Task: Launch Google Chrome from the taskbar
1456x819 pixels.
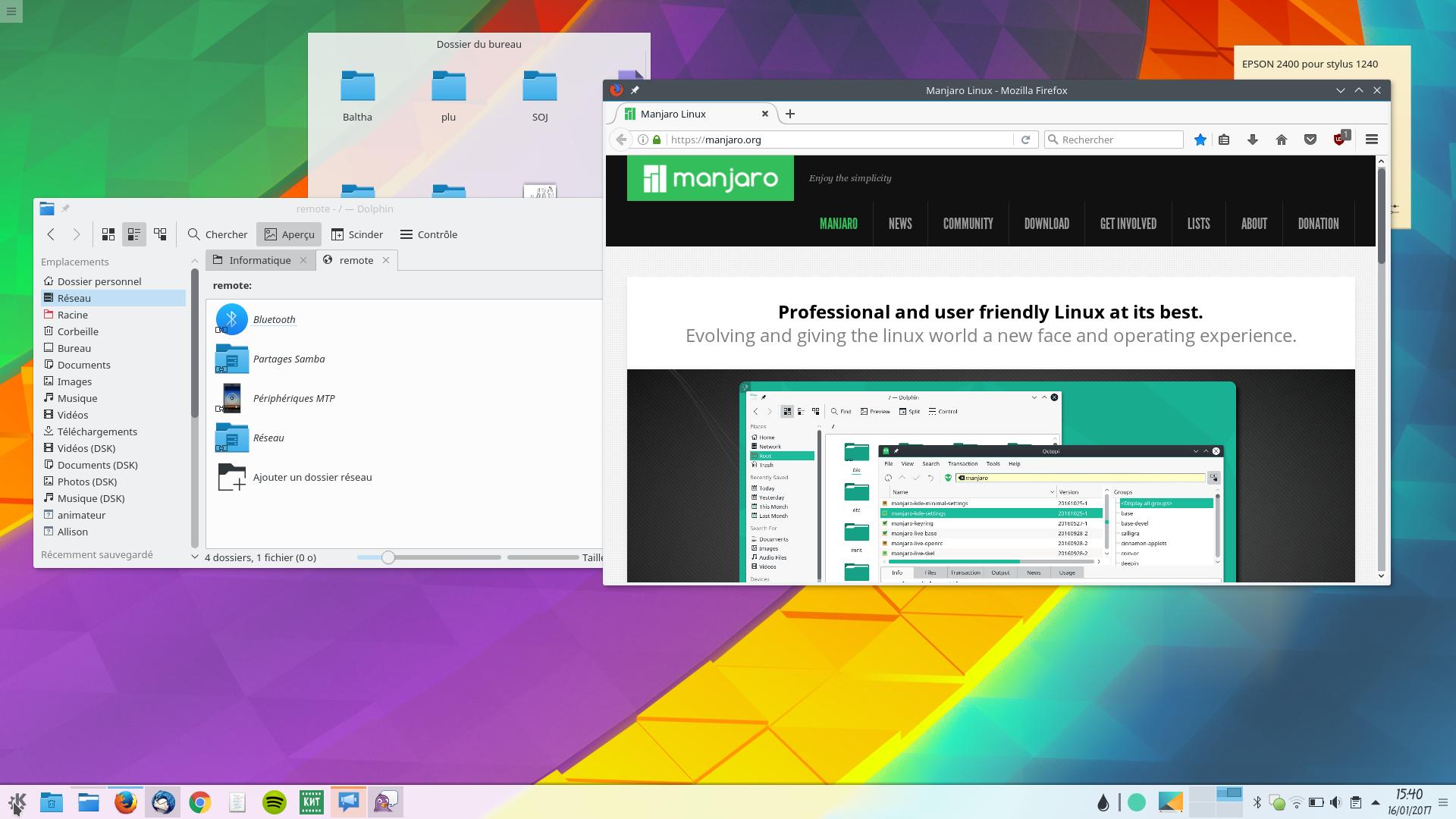Action: click(x=200, y=802)
